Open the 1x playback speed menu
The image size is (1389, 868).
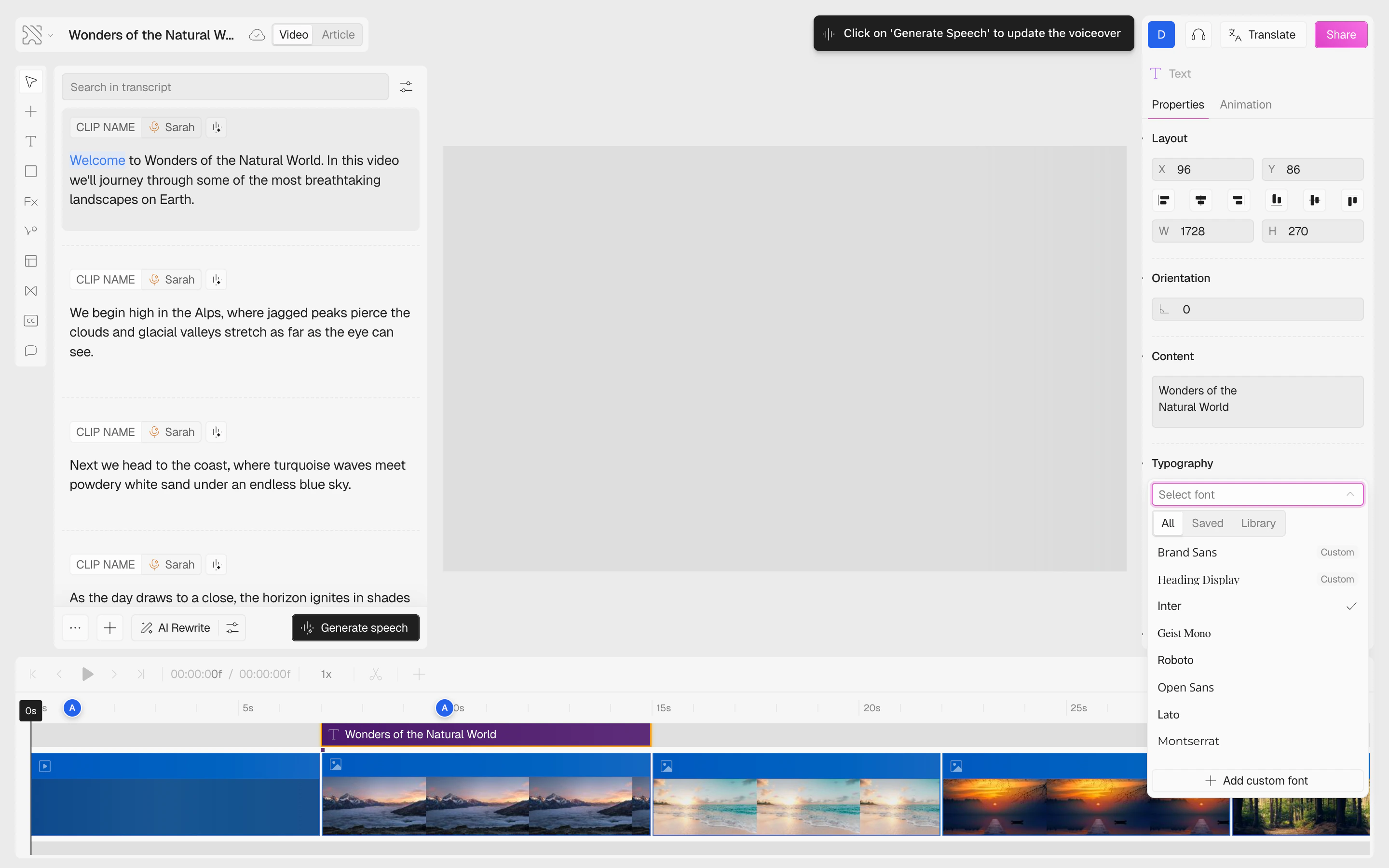326,674
